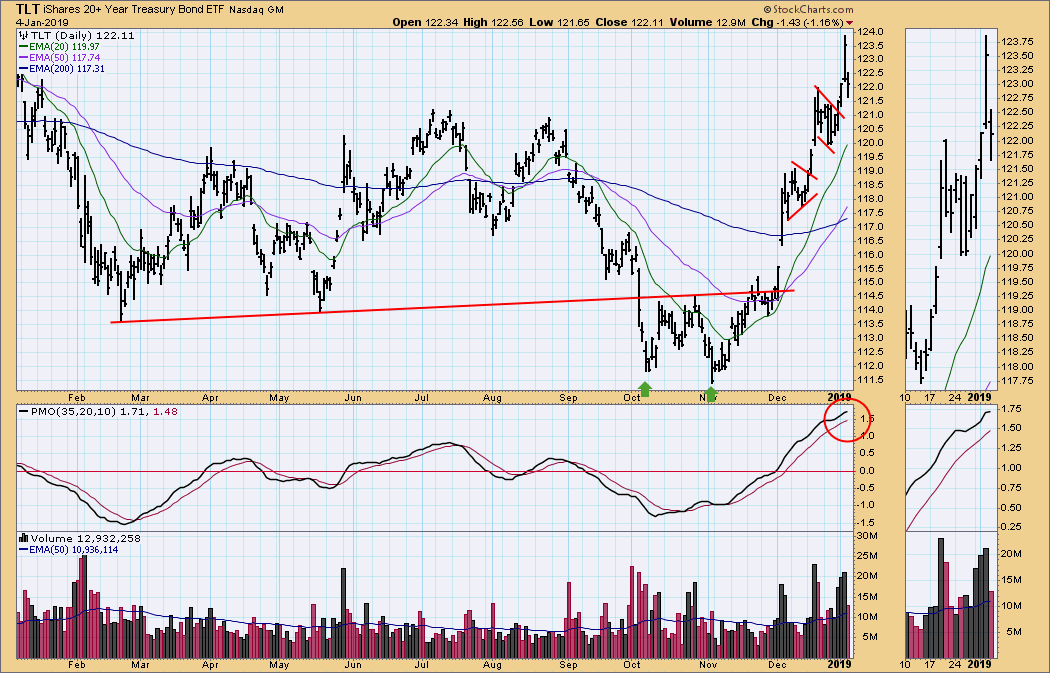The width and height of the screenshot is (1050, 673).
Task: Click 'Apr' on the bottom volume date axis
Action: [x=210, y=664]
